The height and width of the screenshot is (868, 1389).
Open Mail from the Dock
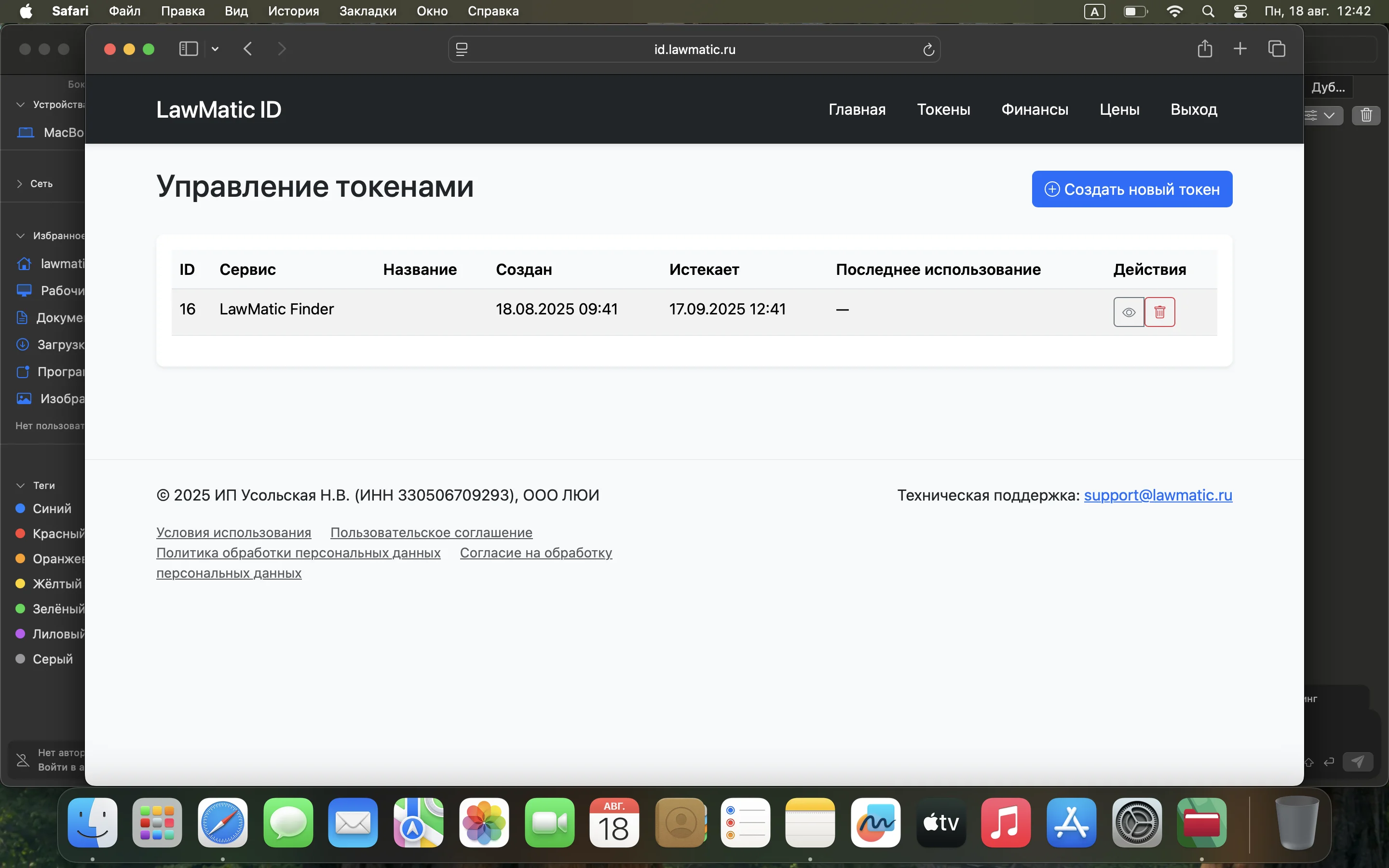[x=353, y=823]
